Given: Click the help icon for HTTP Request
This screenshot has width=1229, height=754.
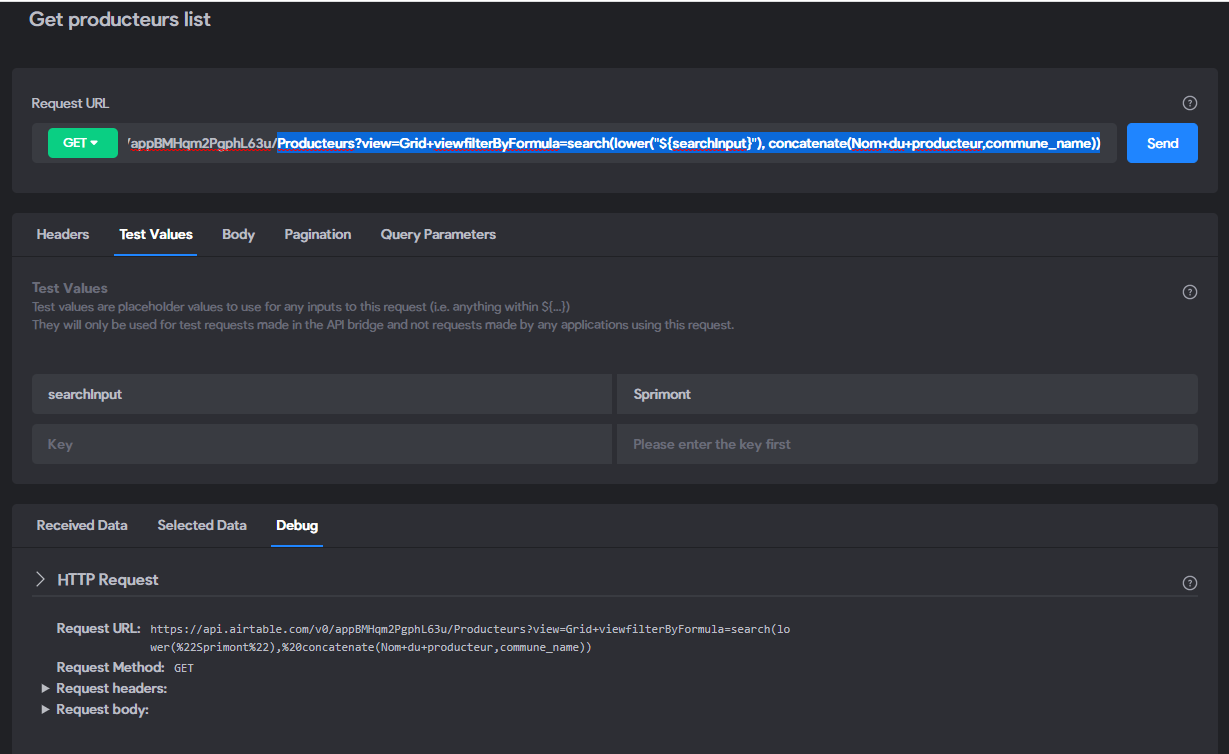Looking at the screenshot, I should click(1190, 583).
